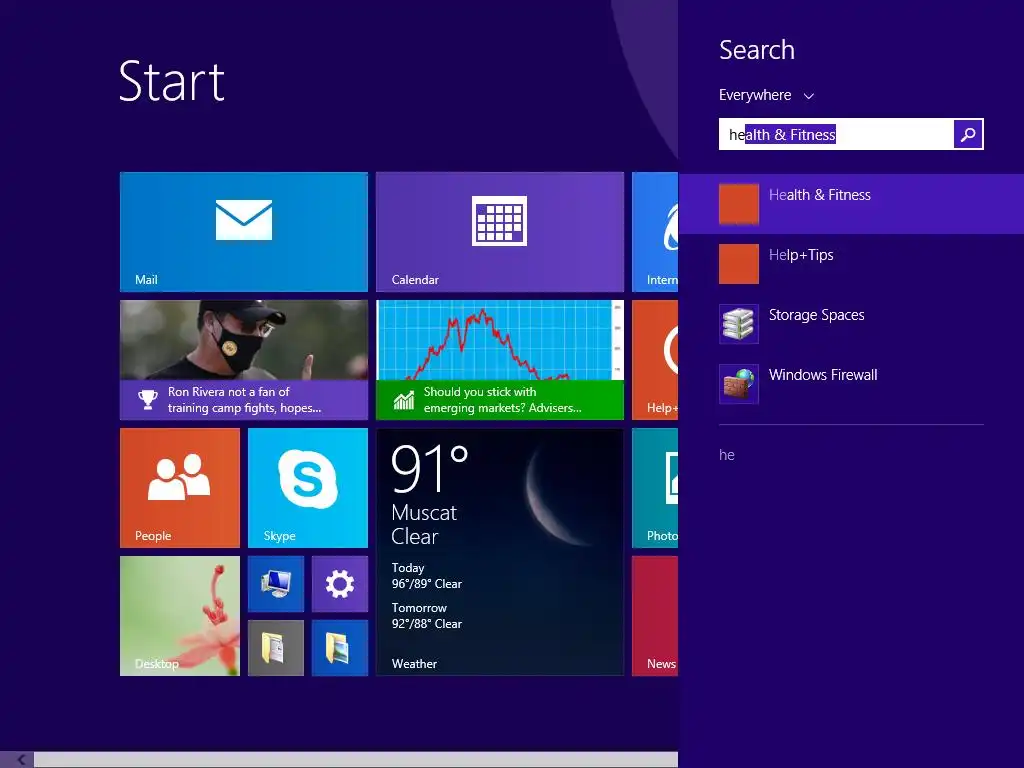This screenshot has height=768, width=1024.
Task: Open the Photos tile
Action: pyautogui.click(x=655, y=488)
